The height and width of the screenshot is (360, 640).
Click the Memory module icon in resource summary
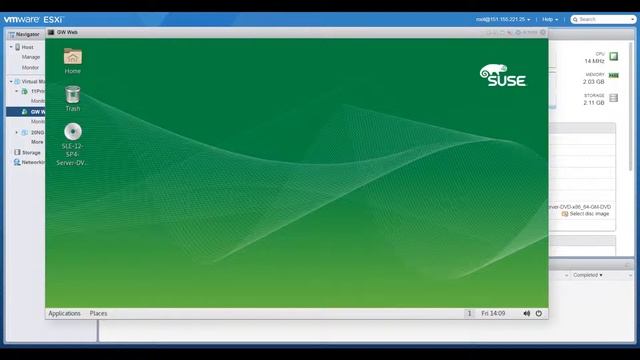point(613,76)
